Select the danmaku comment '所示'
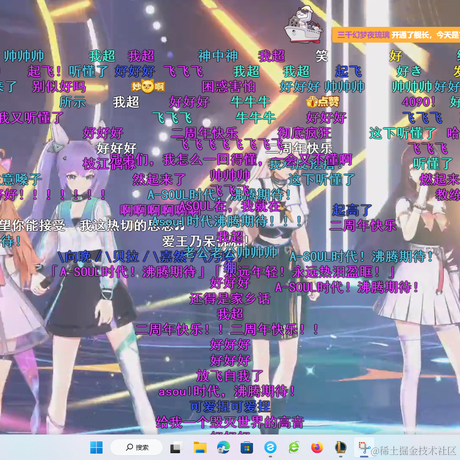Screen dimensions: 460x460 pos(73,102)
